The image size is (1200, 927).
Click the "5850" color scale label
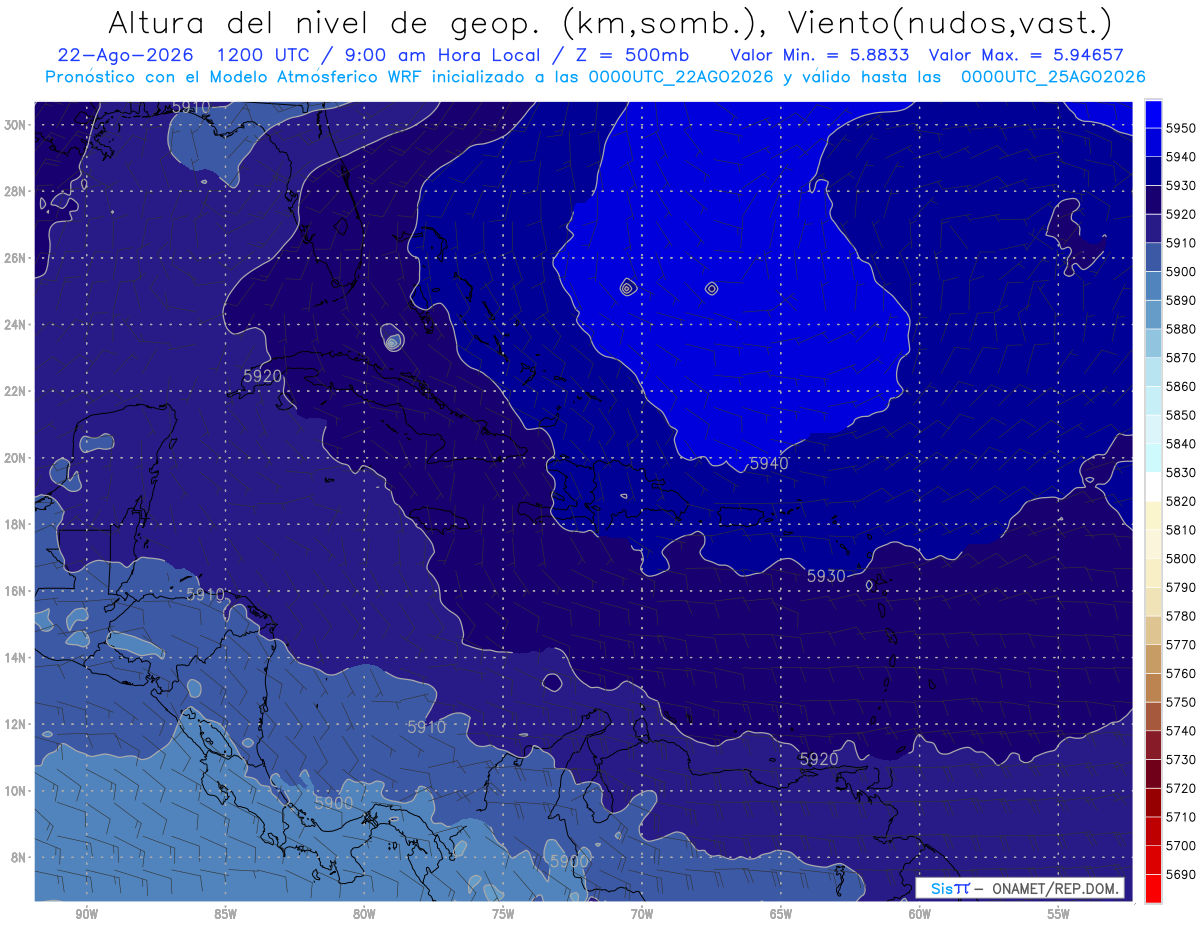pos(1181,415)
